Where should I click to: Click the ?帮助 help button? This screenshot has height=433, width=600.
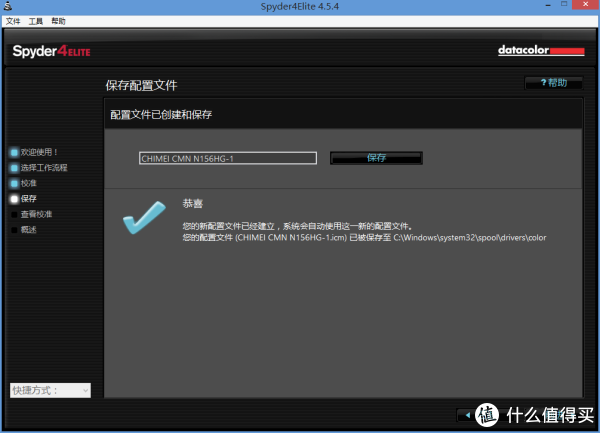pyautogui.click(x=554, y=83)
